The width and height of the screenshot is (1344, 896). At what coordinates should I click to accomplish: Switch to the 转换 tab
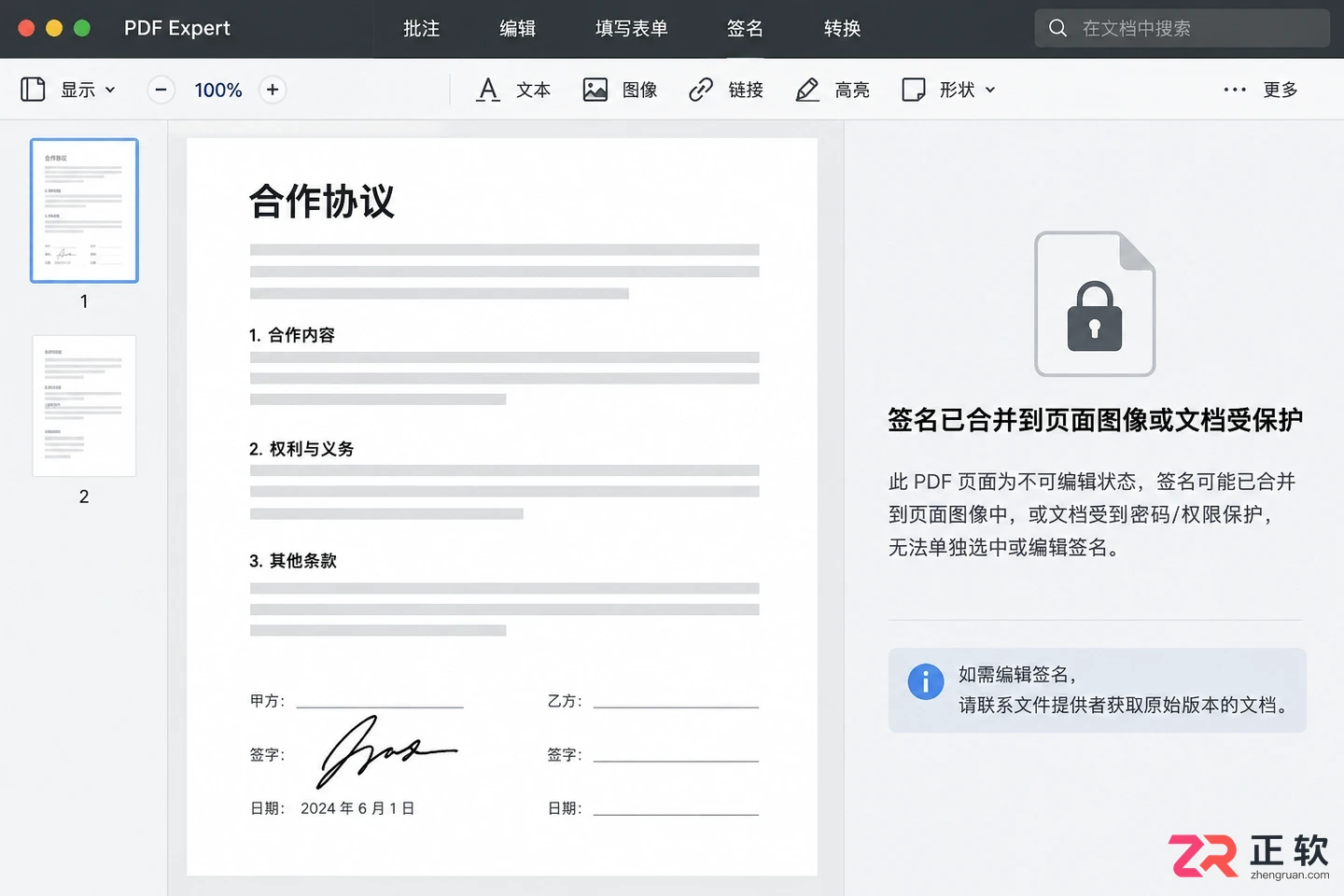pos(842,28)
